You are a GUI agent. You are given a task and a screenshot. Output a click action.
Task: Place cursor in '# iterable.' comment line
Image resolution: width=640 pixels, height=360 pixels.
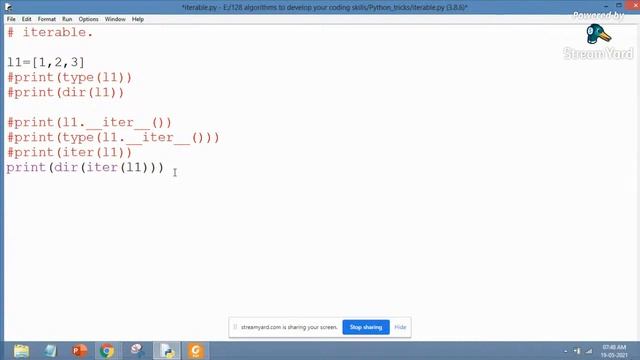50,32
